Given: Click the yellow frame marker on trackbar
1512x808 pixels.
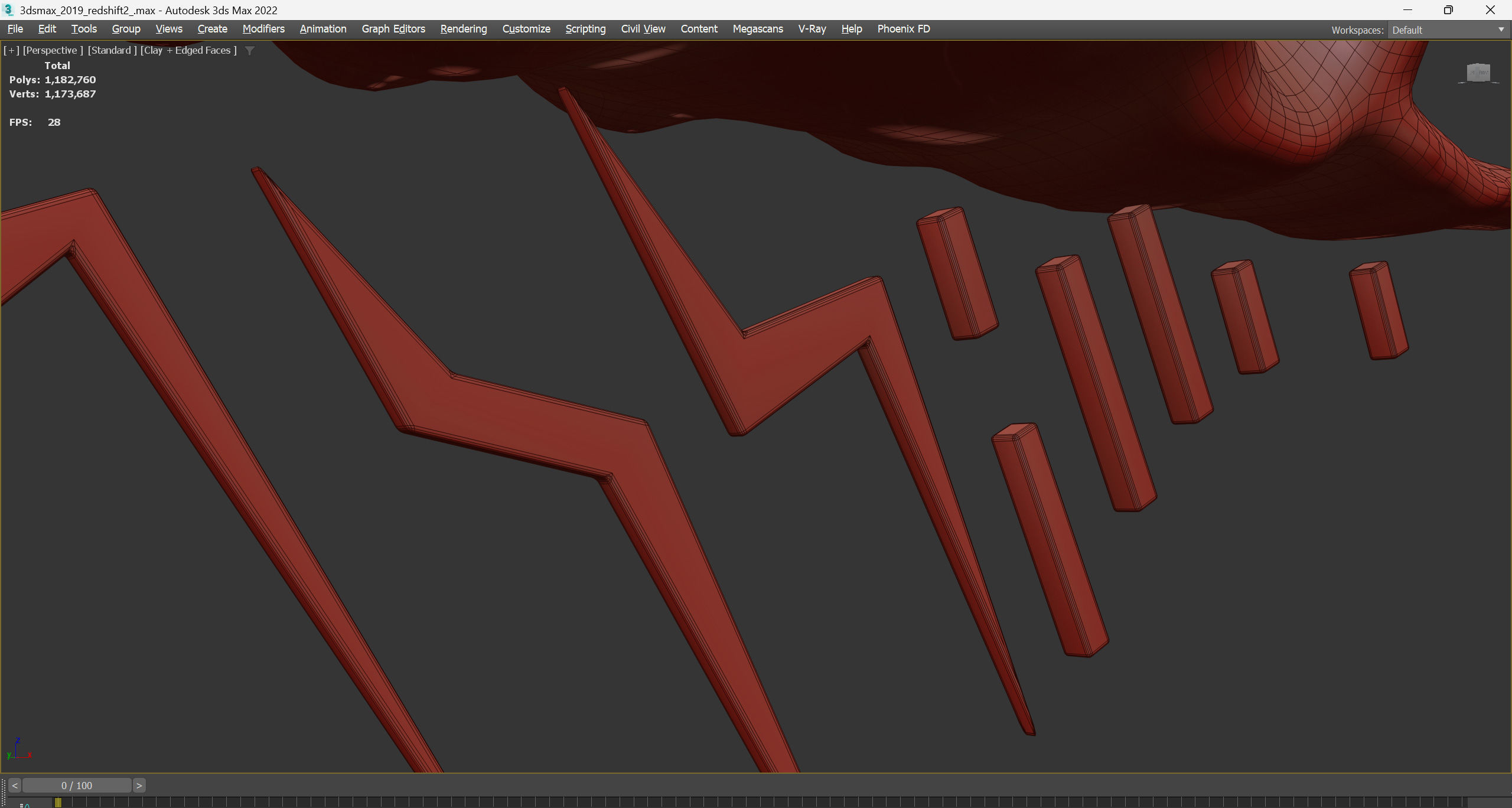Looking at the screenshot, I should pyautogui.click(x=58, y=802).
